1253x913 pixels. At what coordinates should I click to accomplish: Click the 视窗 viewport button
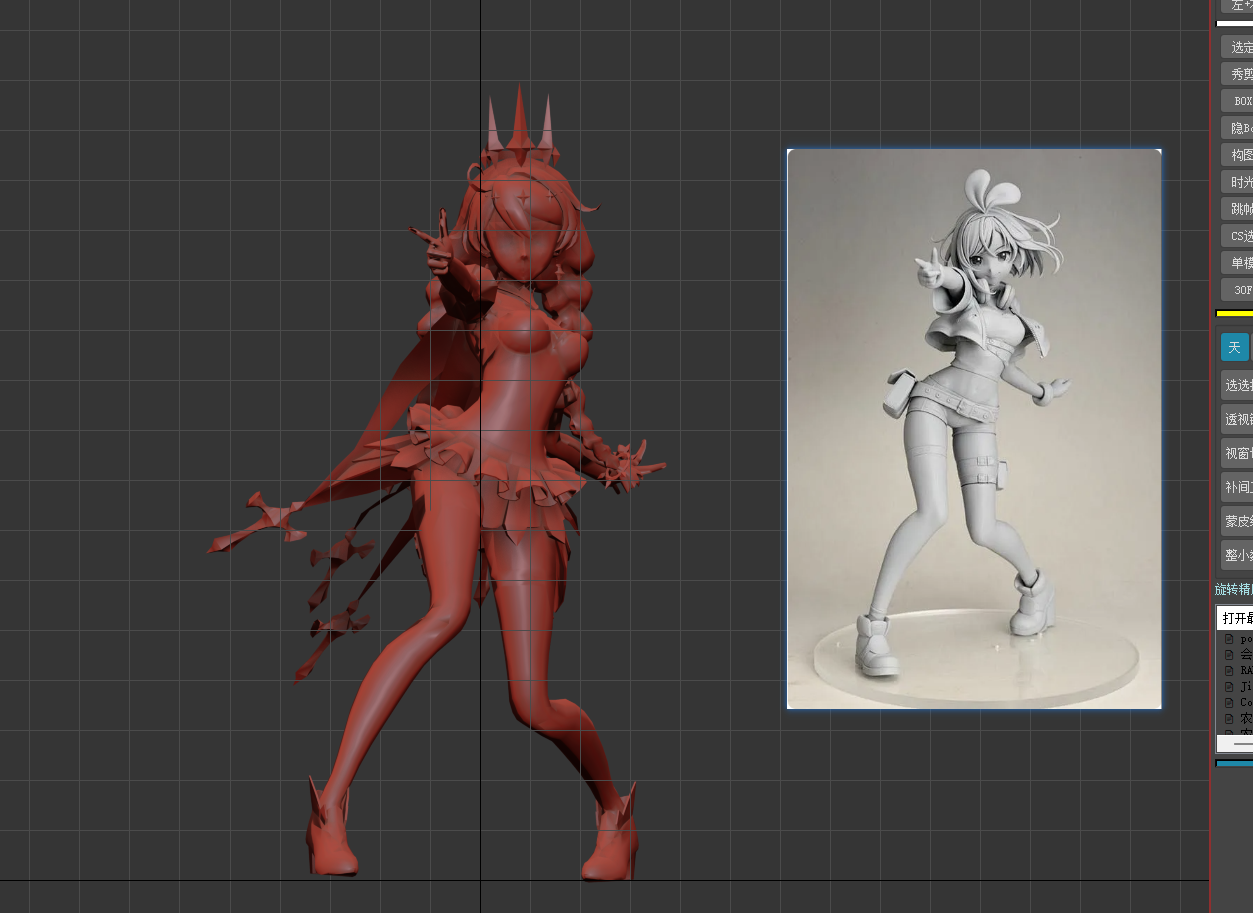point(1238,453)
